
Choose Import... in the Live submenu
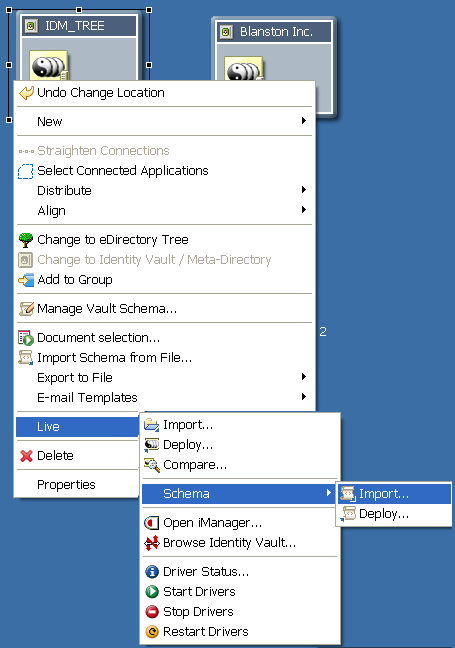click(x=240, y=425)
